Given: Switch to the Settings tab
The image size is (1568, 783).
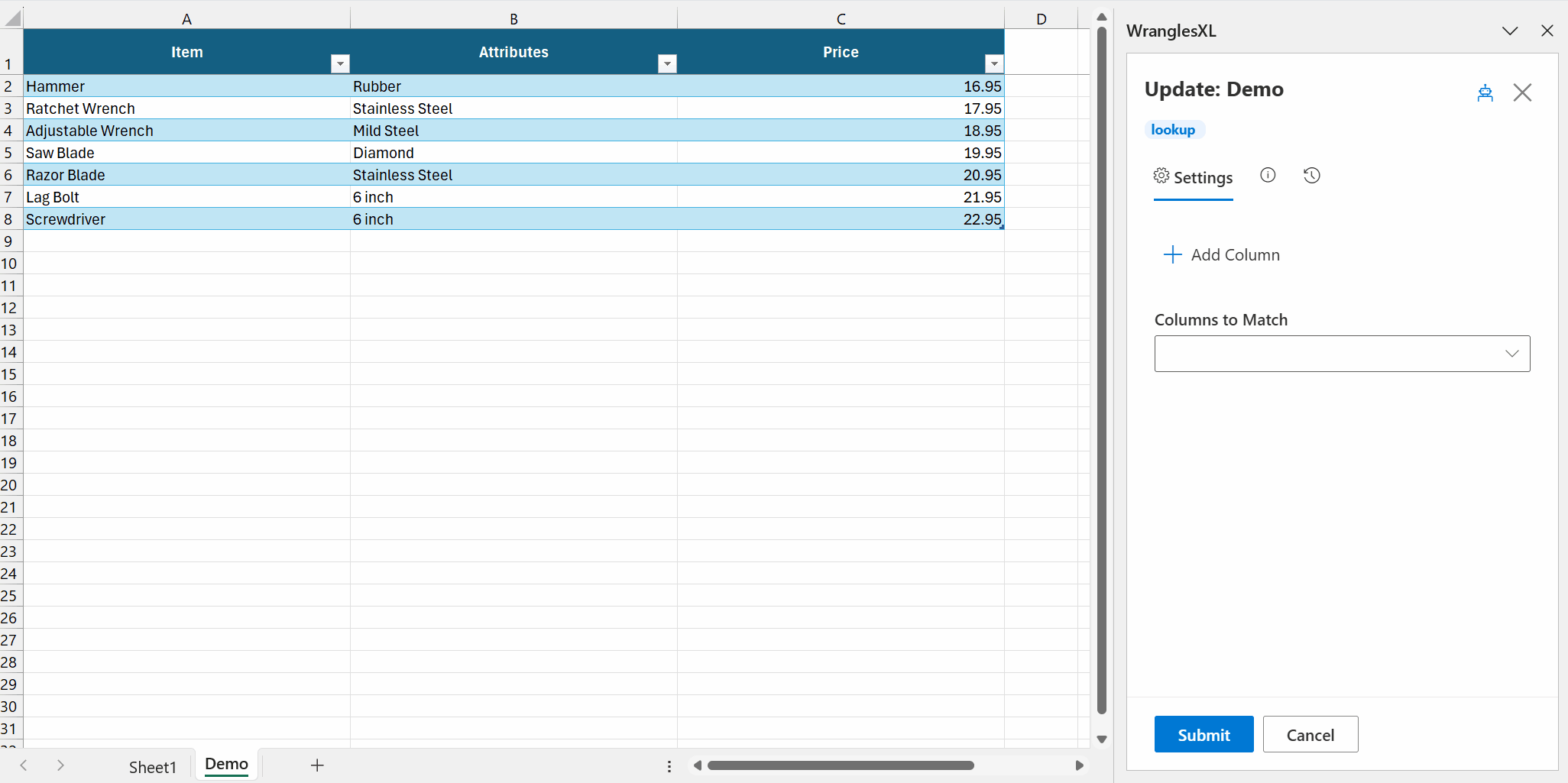Looking at the screenshot, I should [1193, 177].
